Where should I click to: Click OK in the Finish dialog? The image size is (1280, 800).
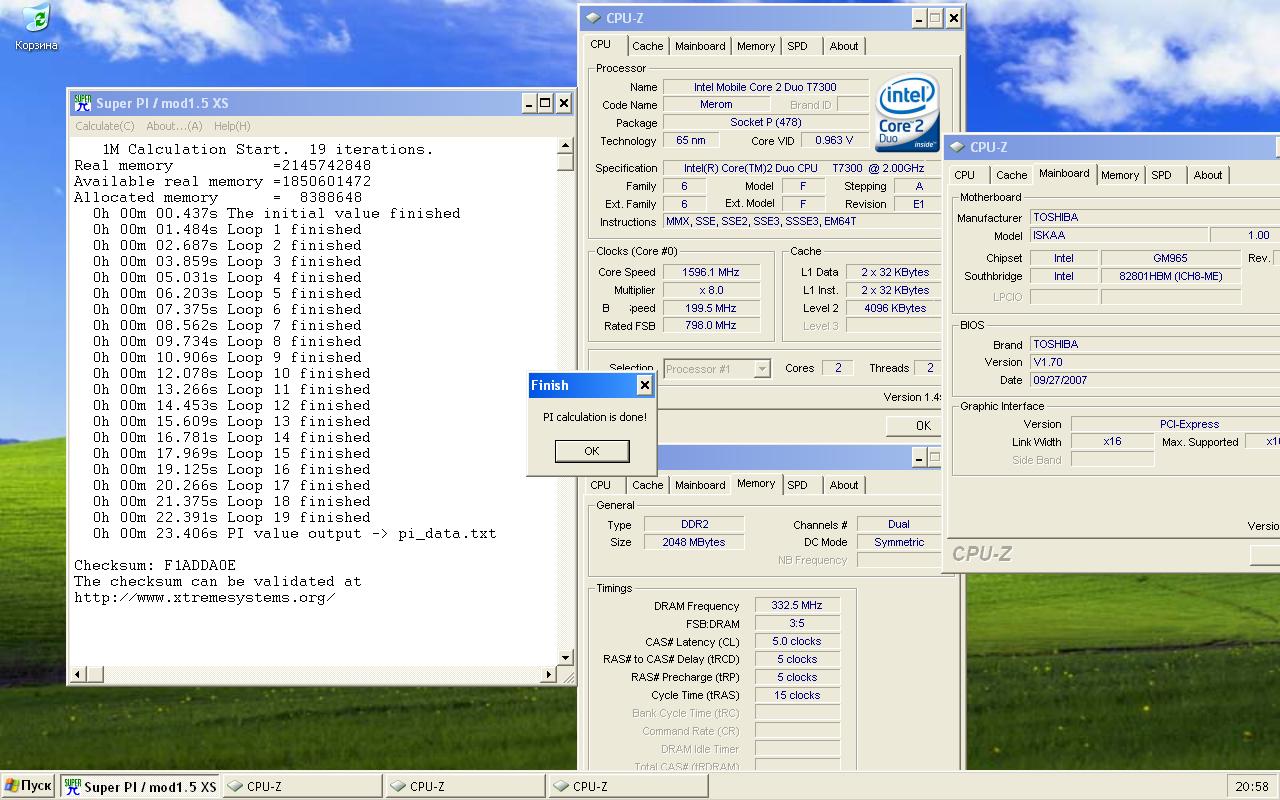pos(592,451)
